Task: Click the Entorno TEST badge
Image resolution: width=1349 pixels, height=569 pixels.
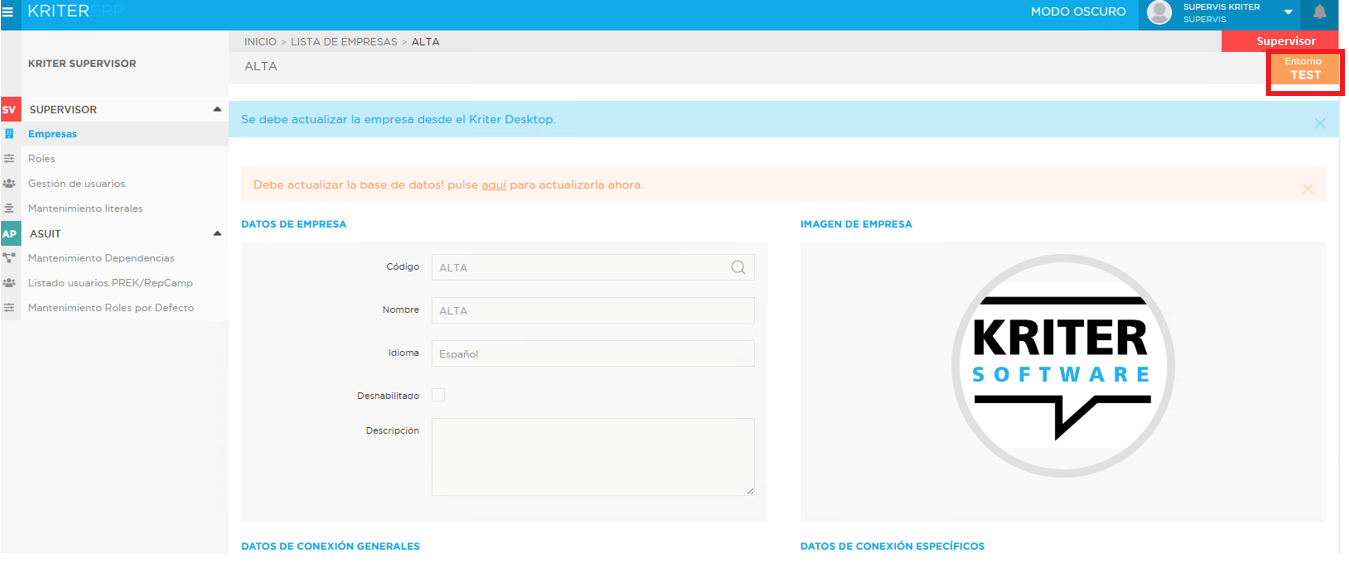Action: pos(1305,69)
